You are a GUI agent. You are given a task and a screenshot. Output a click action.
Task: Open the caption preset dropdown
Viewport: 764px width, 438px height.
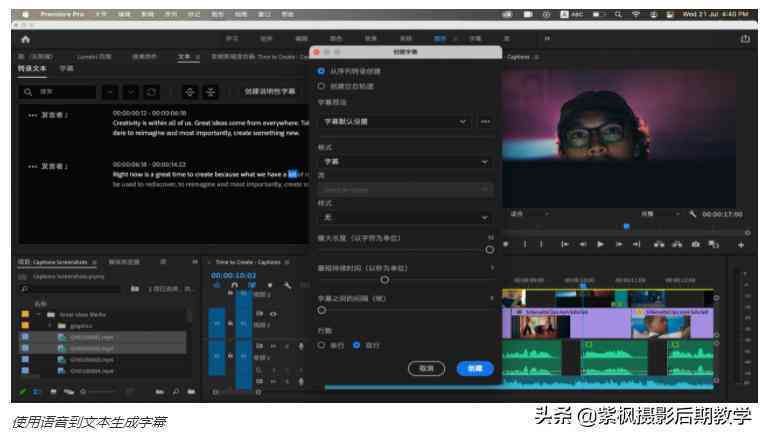pyautogui.click(x=395, y=122)
